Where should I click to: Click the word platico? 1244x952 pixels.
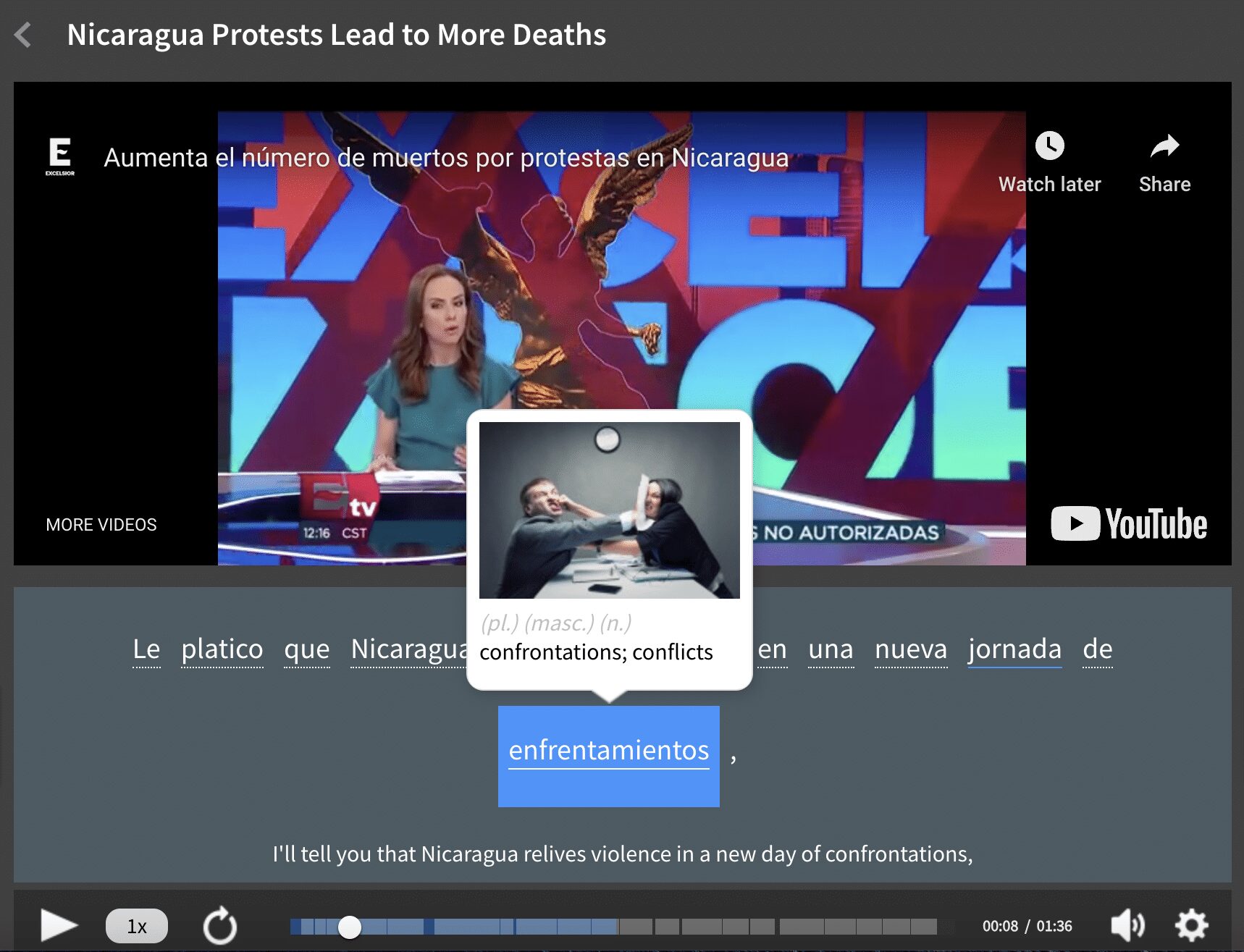[222, 649]
